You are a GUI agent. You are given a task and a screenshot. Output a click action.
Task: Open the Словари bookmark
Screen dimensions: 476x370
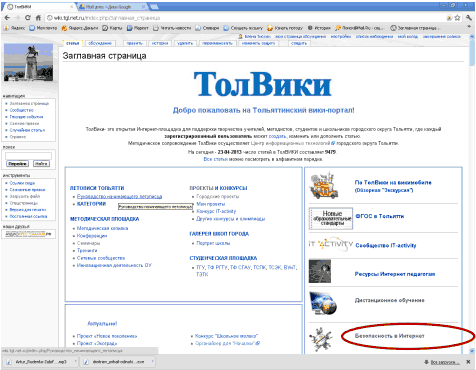[x=207, y=28]
